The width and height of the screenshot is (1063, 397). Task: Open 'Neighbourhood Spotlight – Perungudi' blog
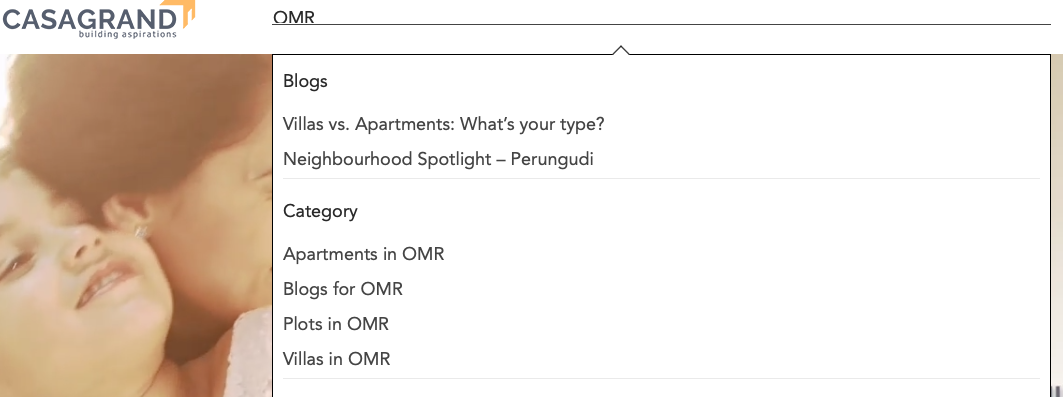438,159
